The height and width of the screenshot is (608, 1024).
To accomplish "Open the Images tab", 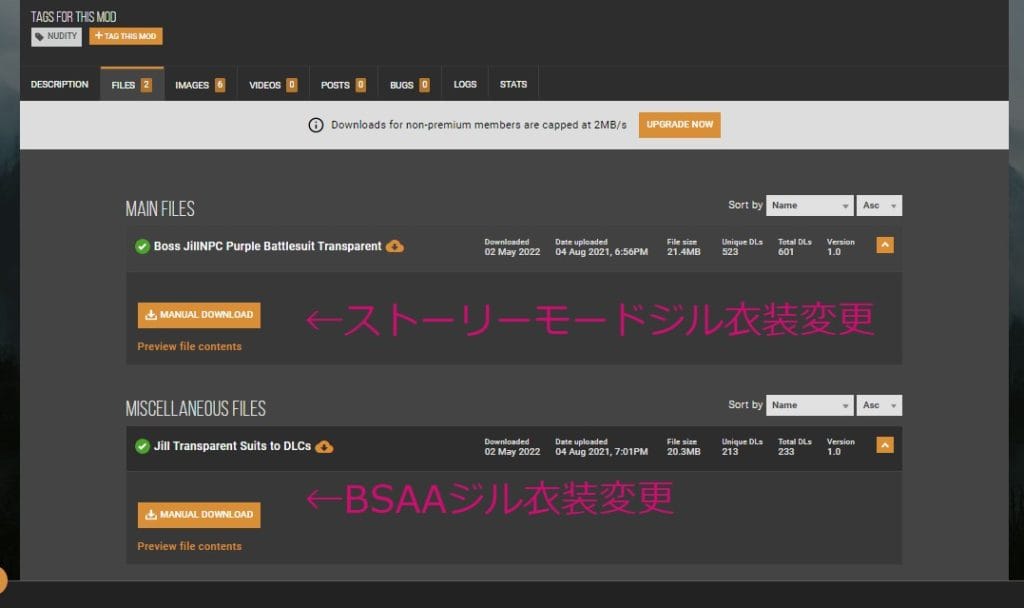I will click(199, 85).
